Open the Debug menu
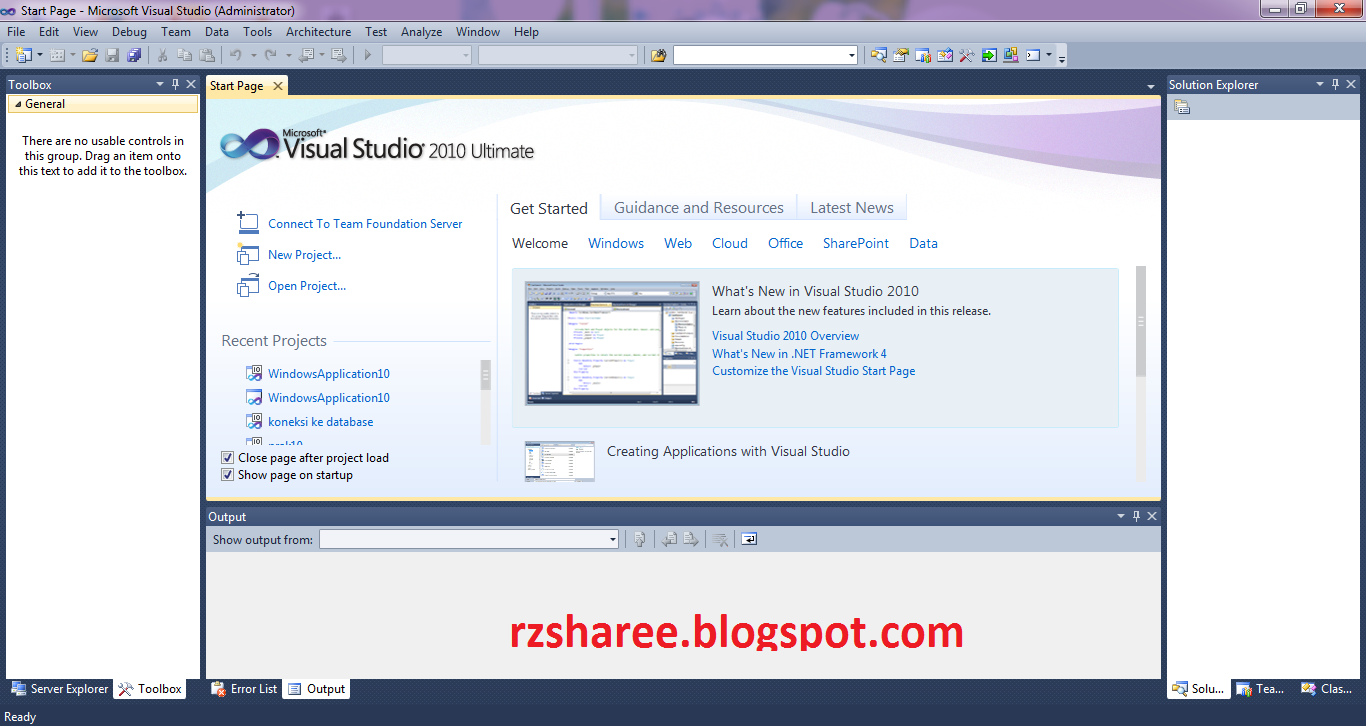This screenshot has width=1366, height=726. click(x=129, y=31)
